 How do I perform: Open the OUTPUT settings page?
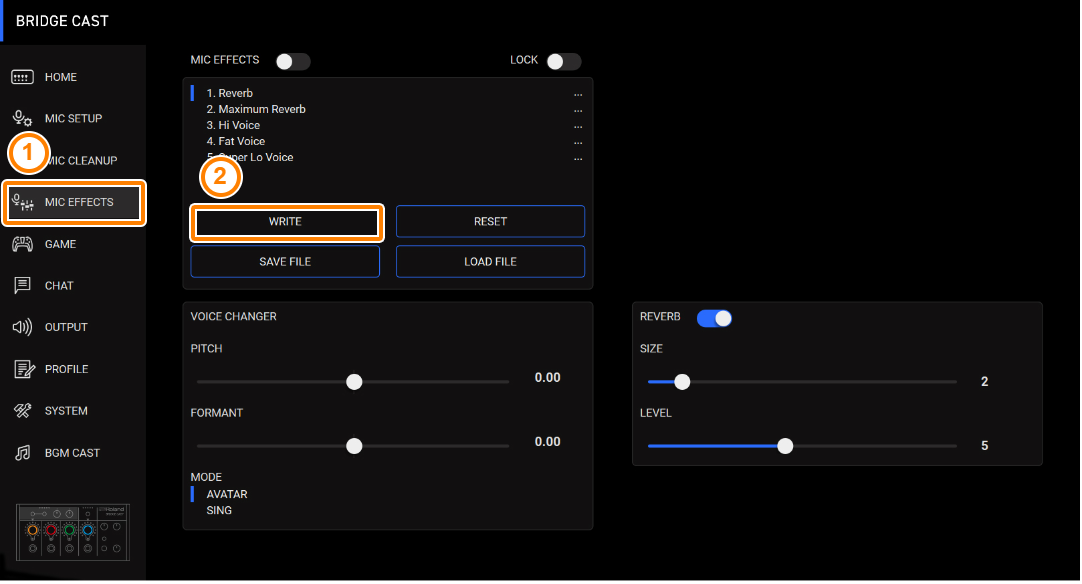(66, 327)
